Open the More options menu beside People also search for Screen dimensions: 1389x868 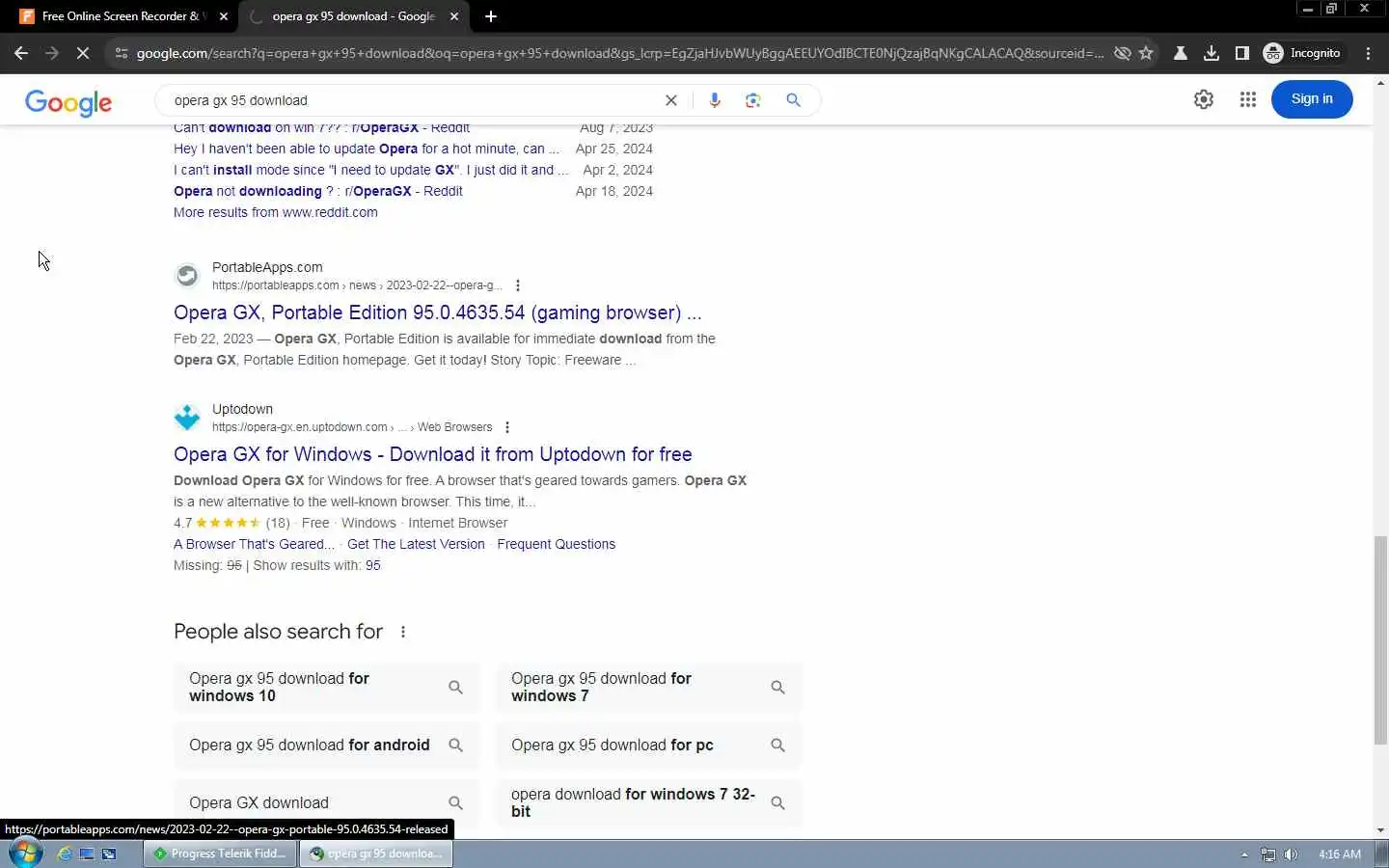tap(403, 632)
